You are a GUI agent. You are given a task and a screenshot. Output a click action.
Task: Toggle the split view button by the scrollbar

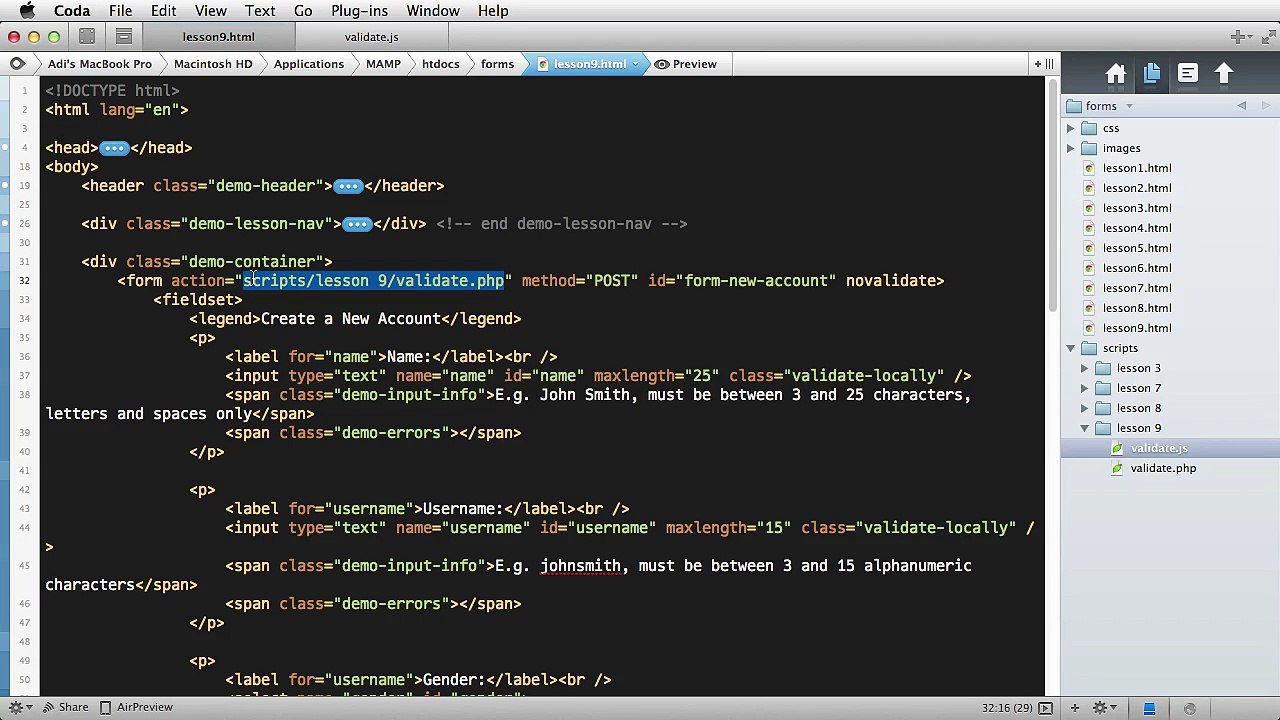tap(1049, 64)
